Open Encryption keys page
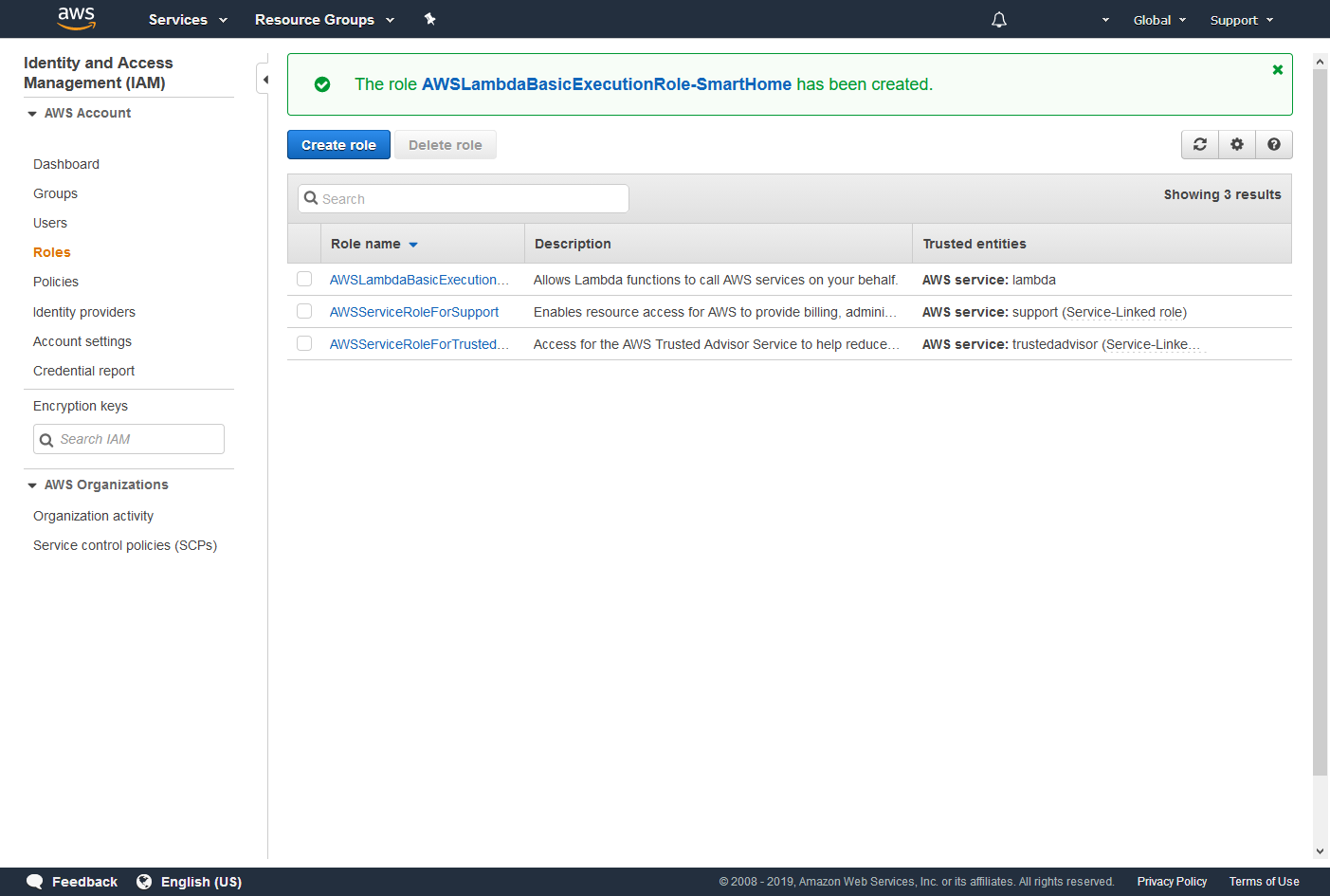 (x=81, y=406)
